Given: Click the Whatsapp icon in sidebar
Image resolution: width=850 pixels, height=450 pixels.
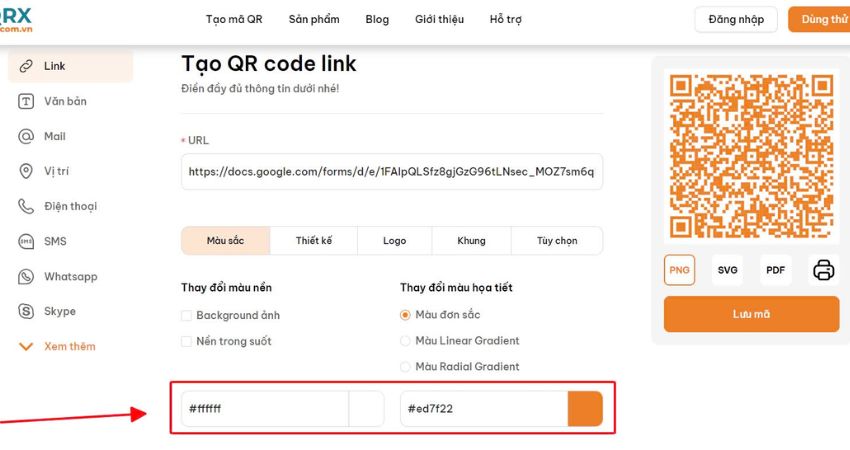Looking at the screenshot, I should (x=25, y=277).
